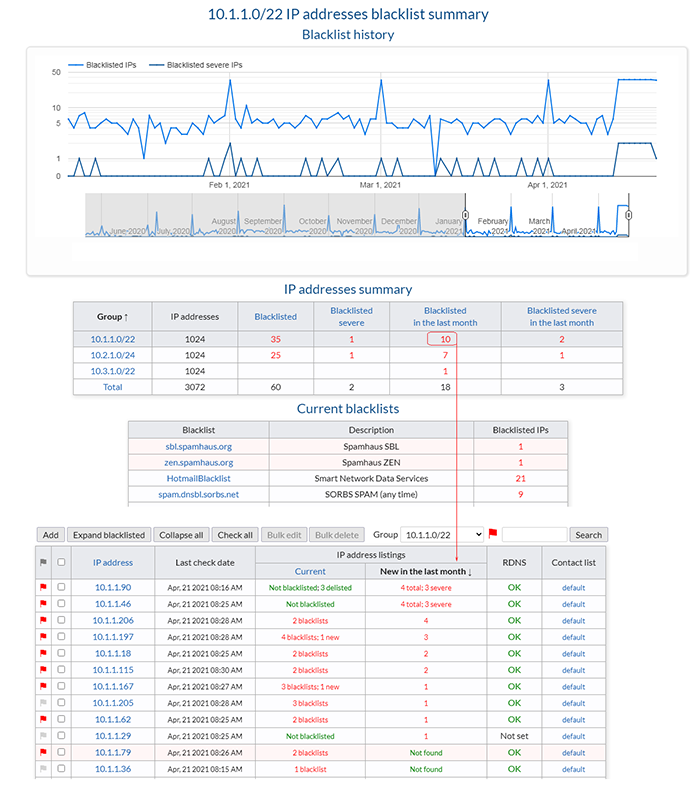Click the red flag beside 10.1.1.115

pos(43,669)
